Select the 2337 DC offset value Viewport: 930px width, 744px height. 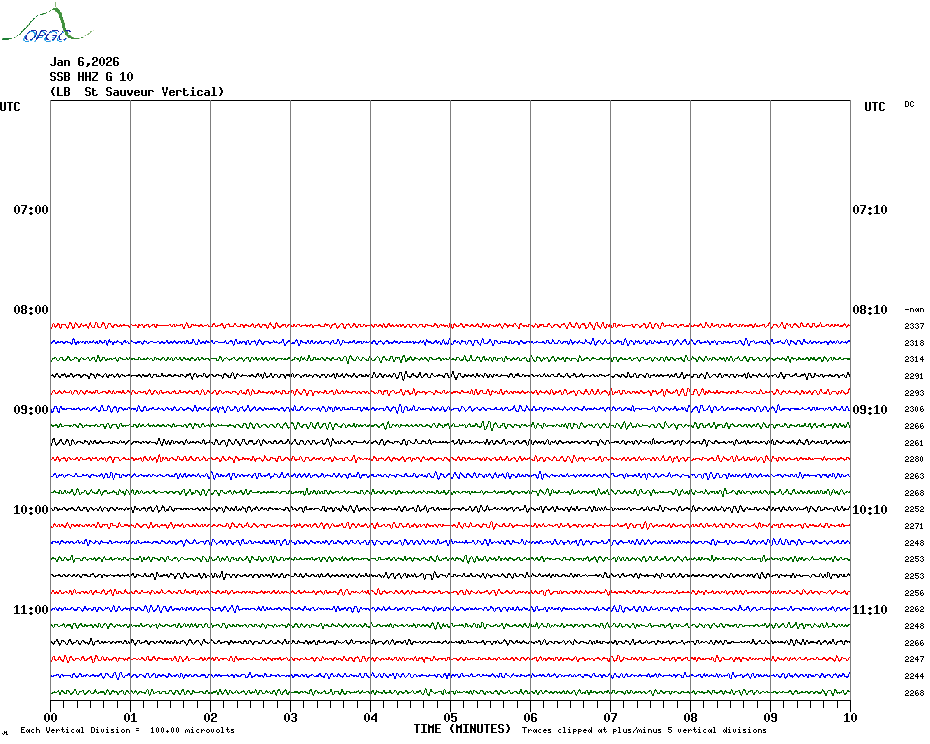[914, 326]
